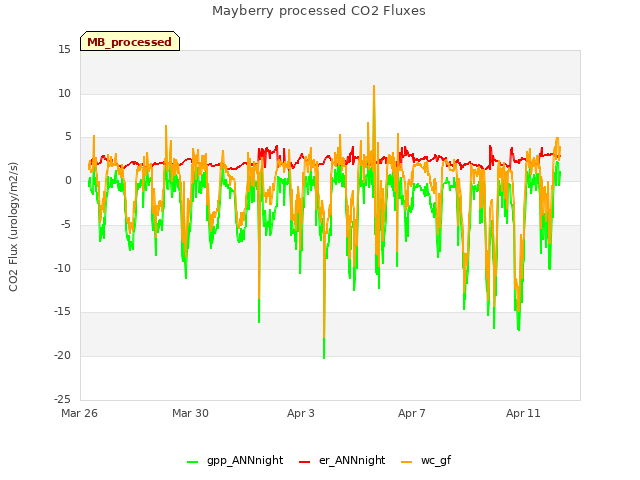Screen dimensions: 640x480
Task: Click the y-axis value -5
Action: click(x=65, y=224)
